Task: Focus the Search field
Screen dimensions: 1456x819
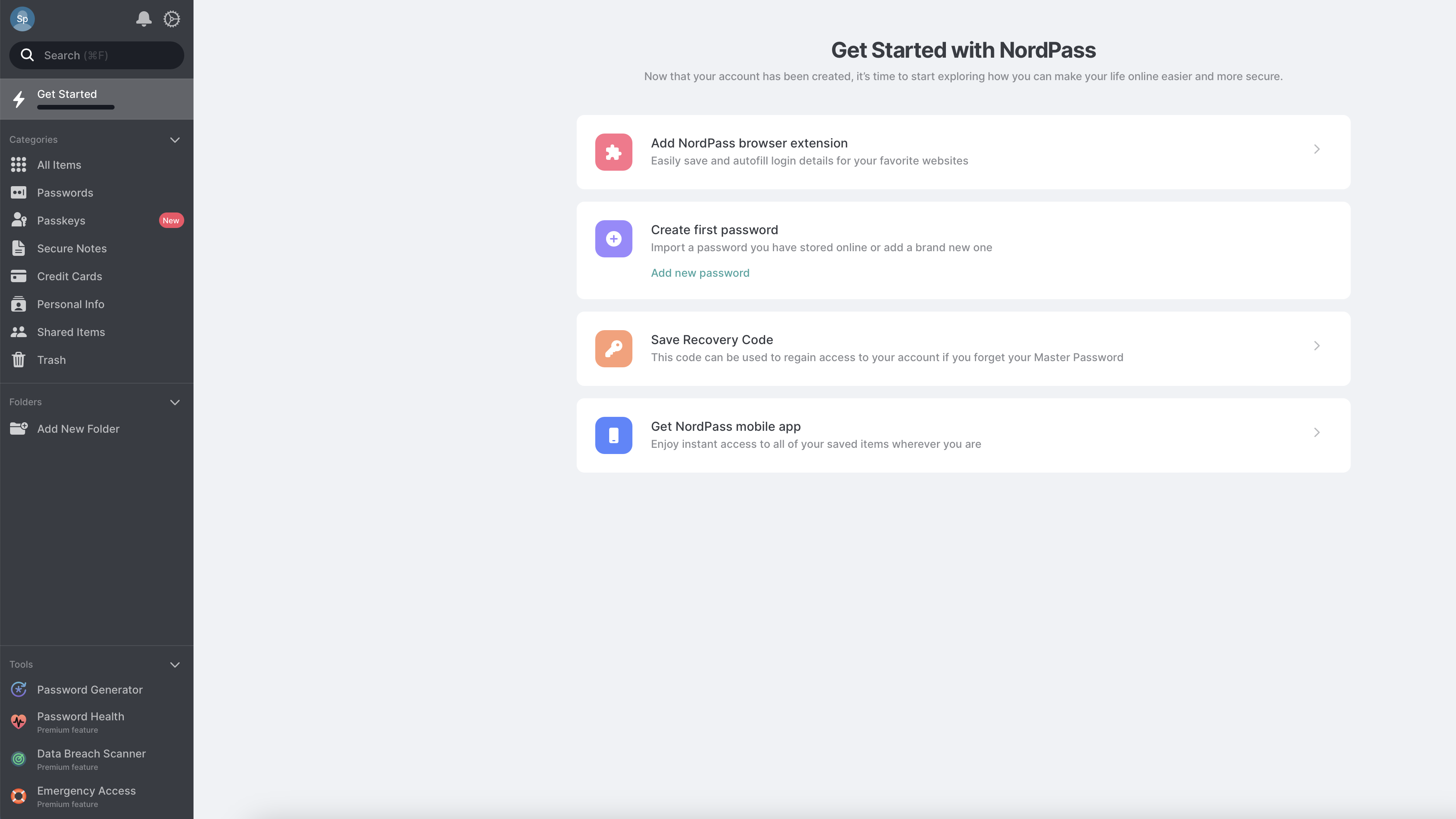Action: [97, 55]
